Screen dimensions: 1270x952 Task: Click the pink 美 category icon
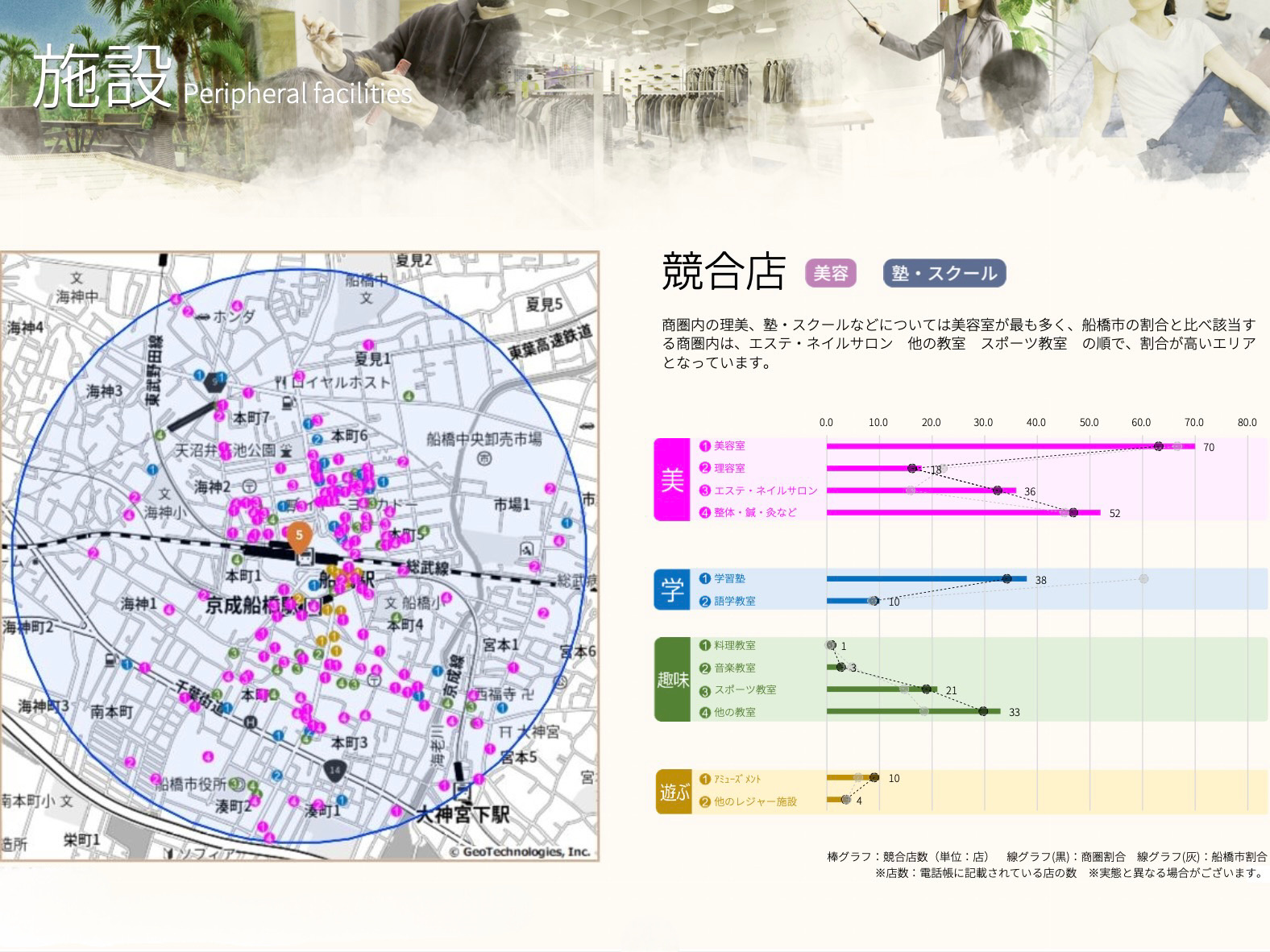[672, 480]
